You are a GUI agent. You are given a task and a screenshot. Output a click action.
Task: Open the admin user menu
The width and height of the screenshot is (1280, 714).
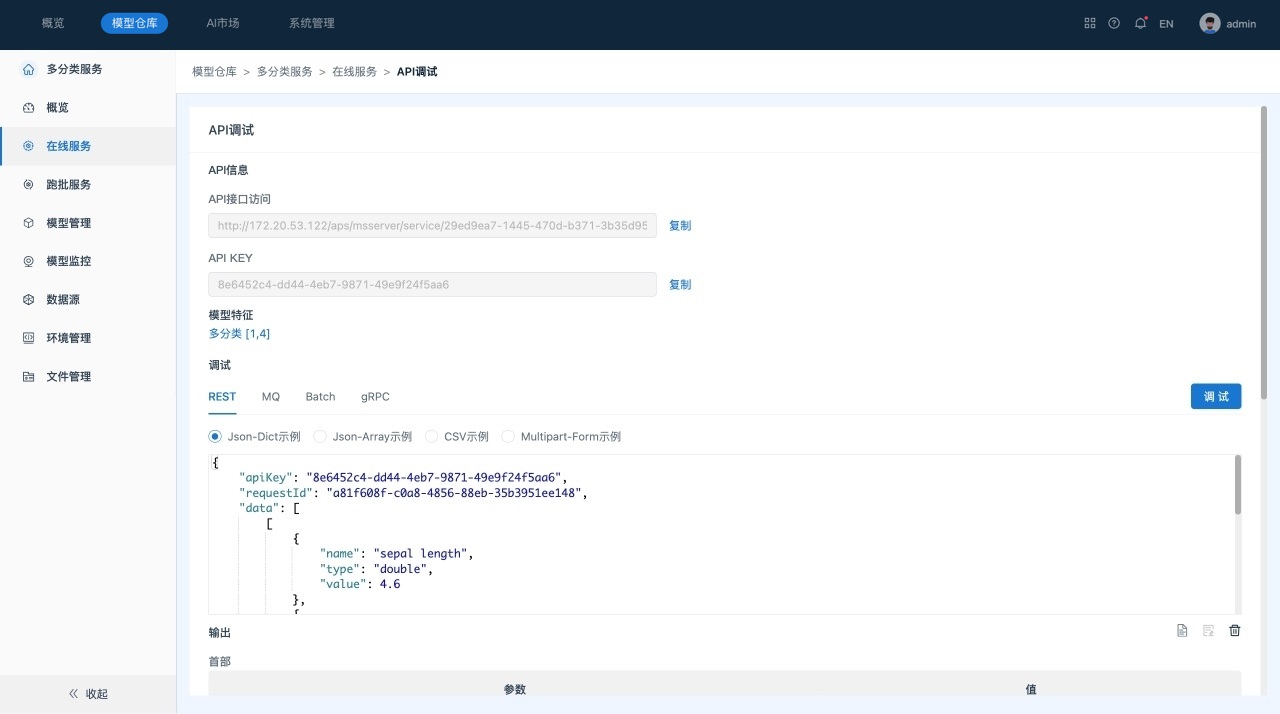tap(1228, 24)
